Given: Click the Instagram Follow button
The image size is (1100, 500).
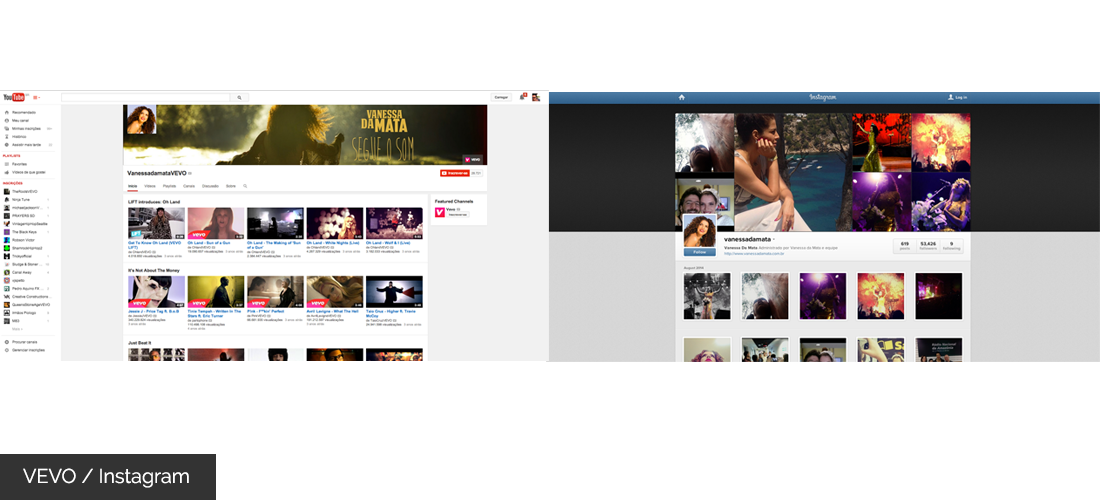Looking at the screenshot, I should click(699, 251).
